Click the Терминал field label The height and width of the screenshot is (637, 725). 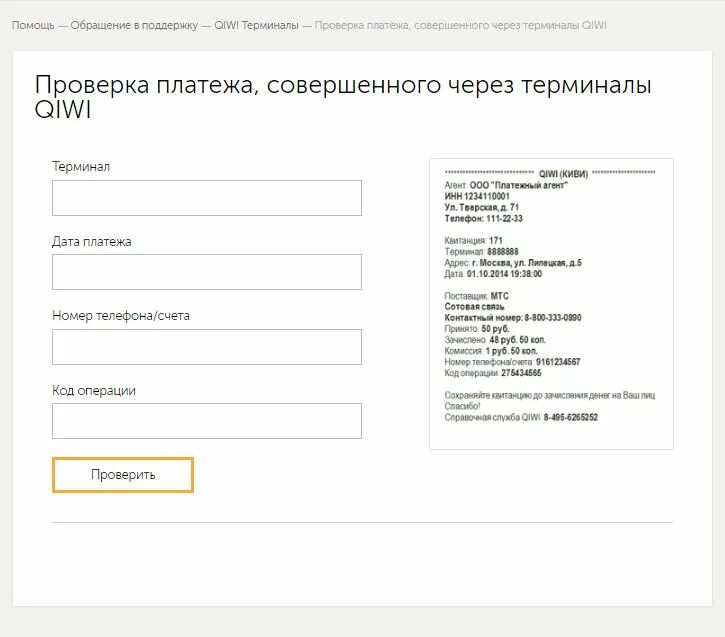(81, 166)
